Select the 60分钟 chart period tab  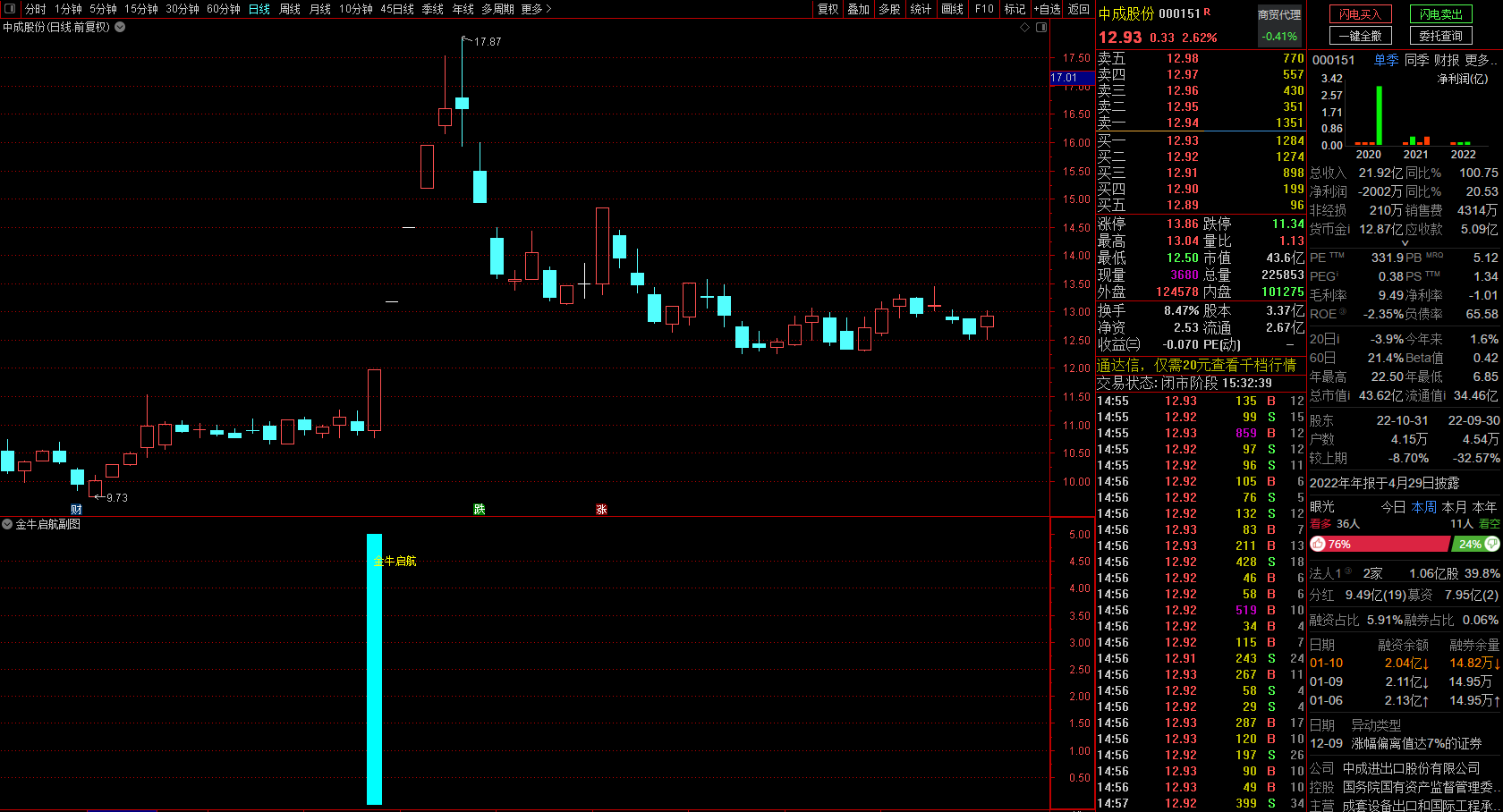coord(223,9)
